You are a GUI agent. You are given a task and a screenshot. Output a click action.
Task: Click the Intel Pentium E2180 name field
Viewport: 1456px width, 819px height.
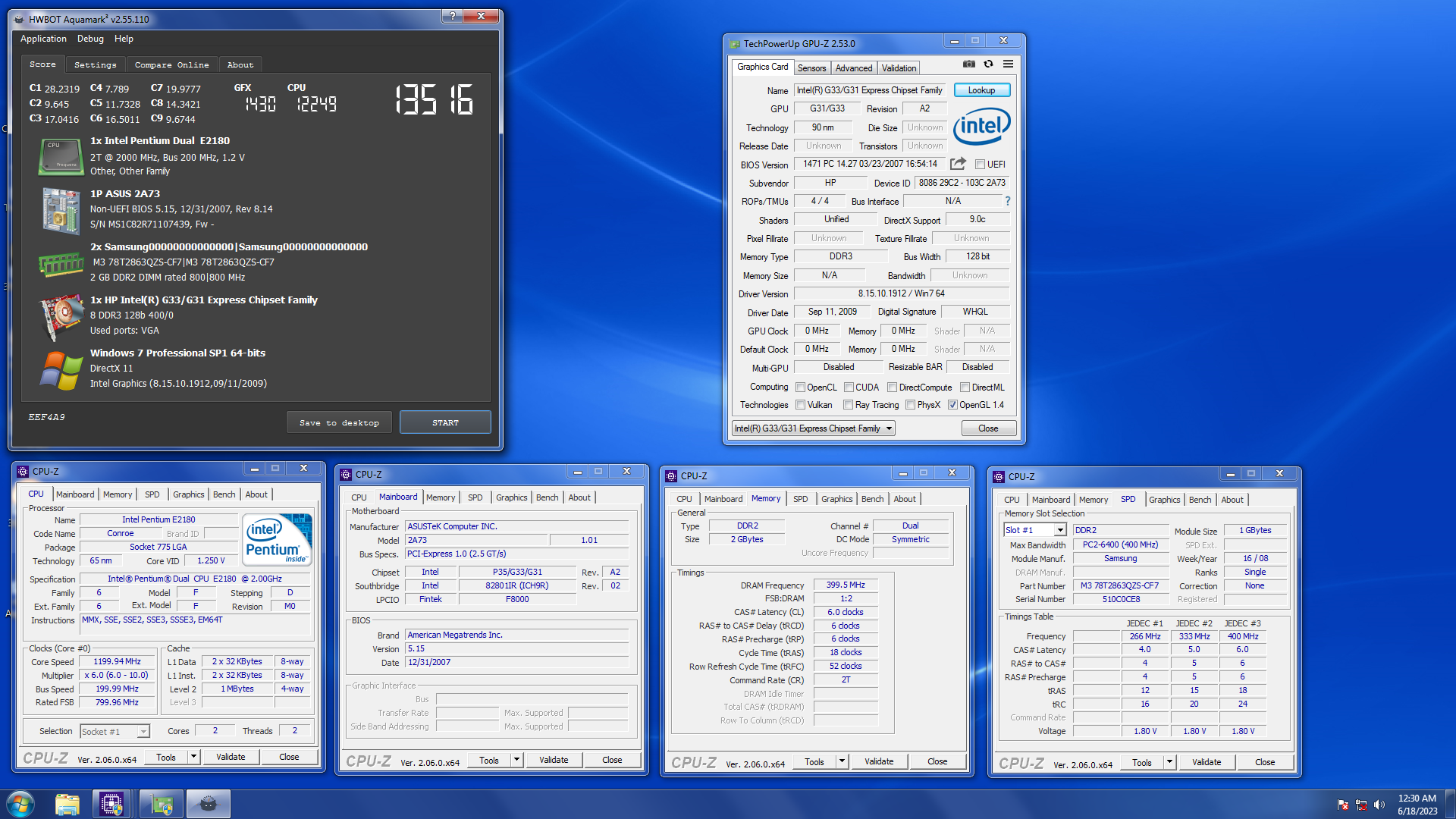158,520
